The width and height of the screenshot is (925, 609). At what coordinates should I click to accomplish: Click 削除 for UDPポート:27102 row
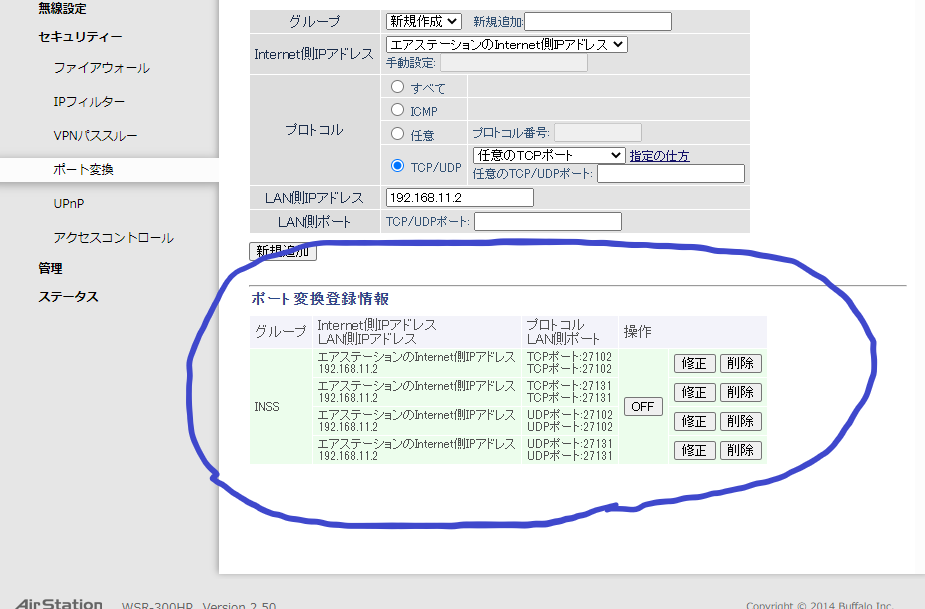[740, 421]
